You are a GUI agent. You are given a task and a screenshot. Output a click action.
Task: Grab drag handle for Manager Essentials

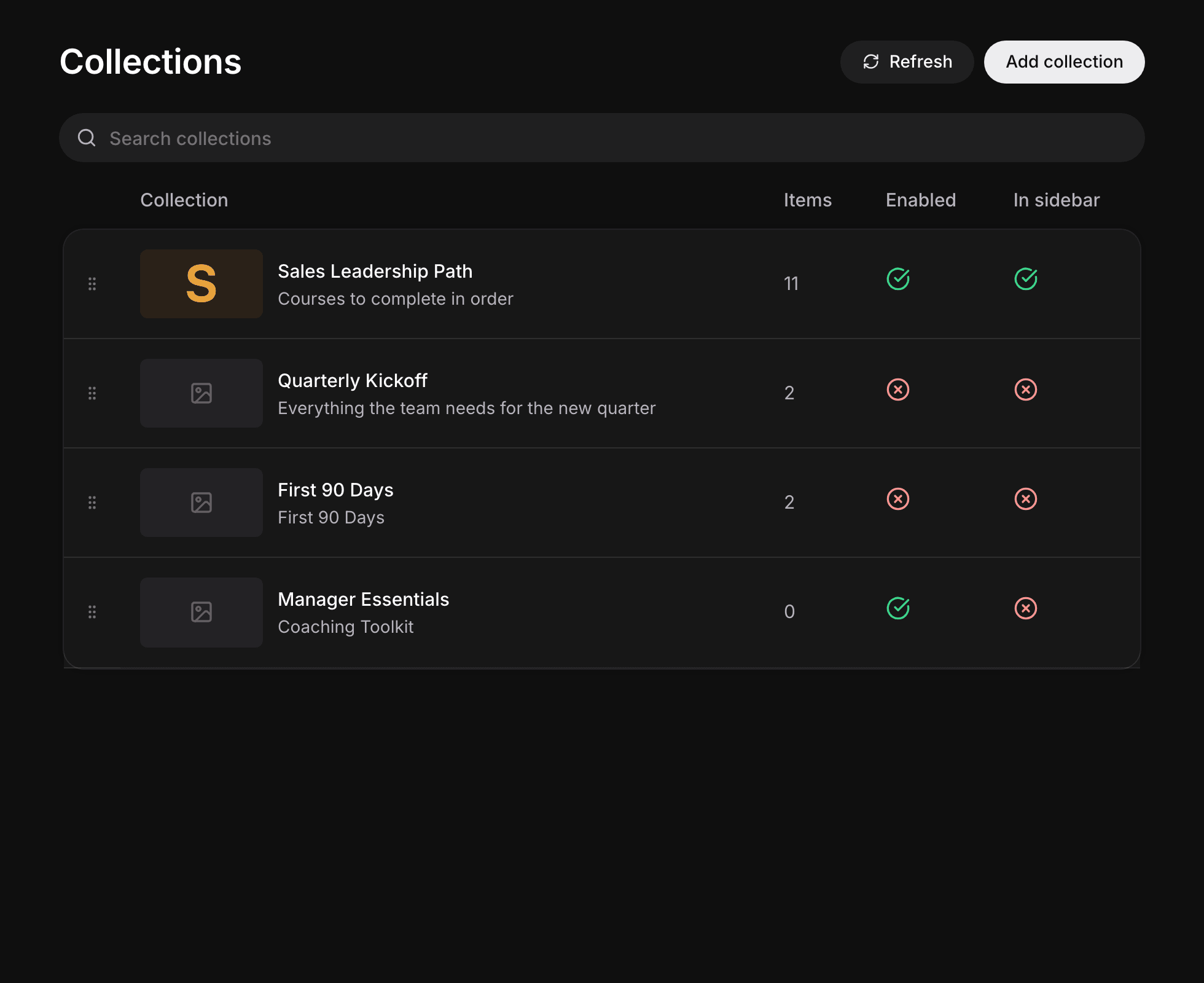click(x=92, y=612)
